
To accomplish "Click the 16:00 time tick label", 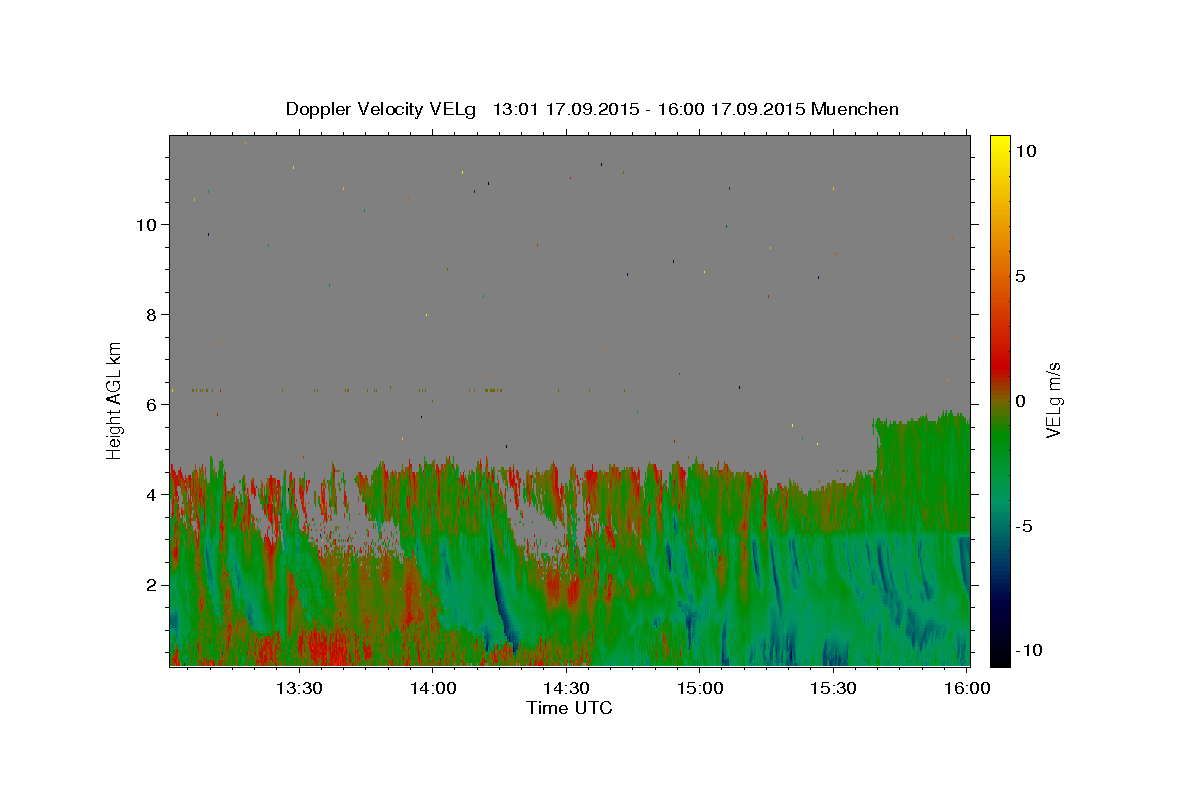I will pyautogui.click(x=967, y=688).
